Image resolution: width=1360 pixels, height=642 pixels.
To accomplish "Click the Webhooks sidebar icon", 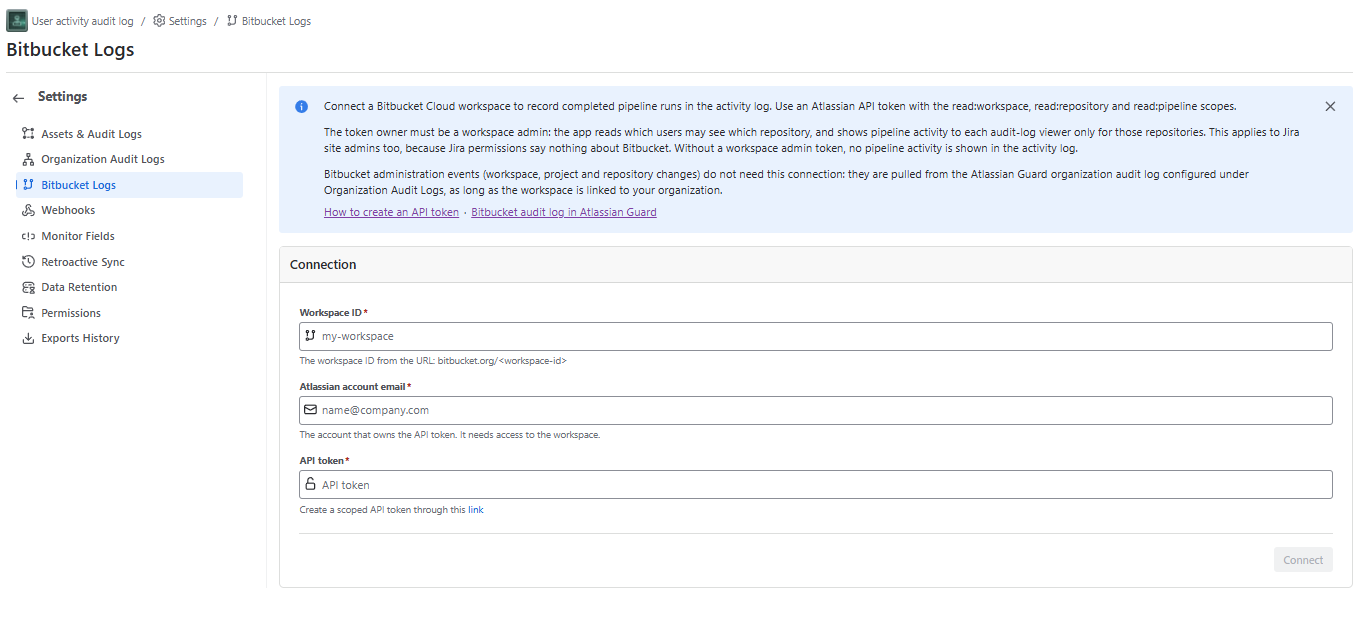I will pos(28,210).
